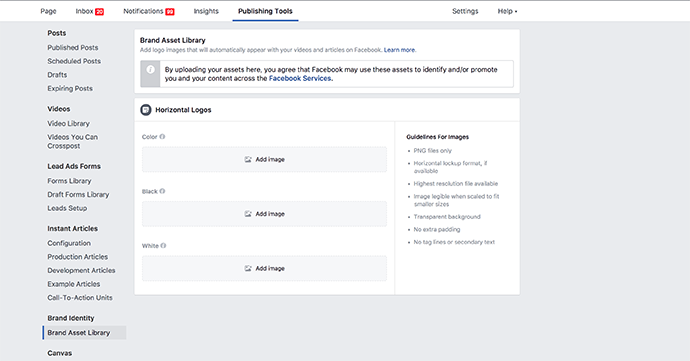Click the 'Transparent background' guideline

[x=447, y=217]
